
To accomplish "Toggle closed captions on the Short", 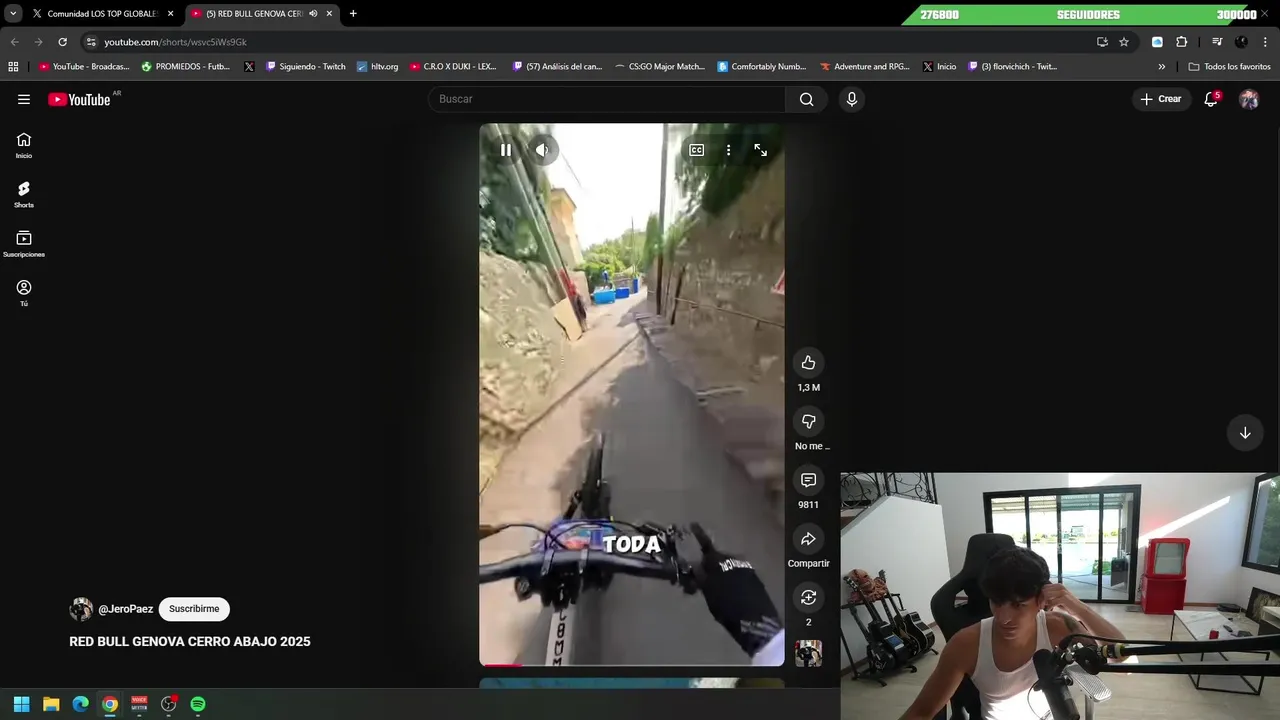I will coord(697,150).
